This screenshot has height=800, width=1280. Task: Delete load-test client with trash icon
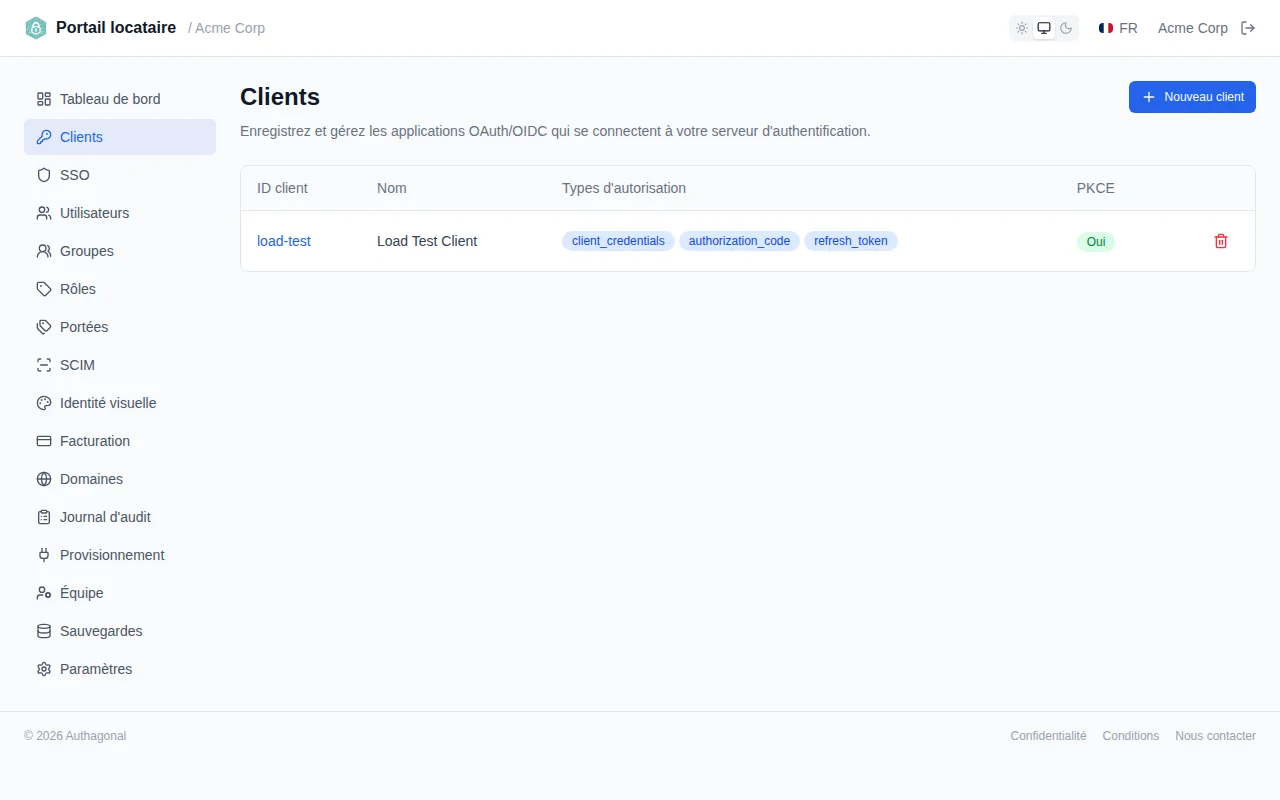[x=1221, y=241]
